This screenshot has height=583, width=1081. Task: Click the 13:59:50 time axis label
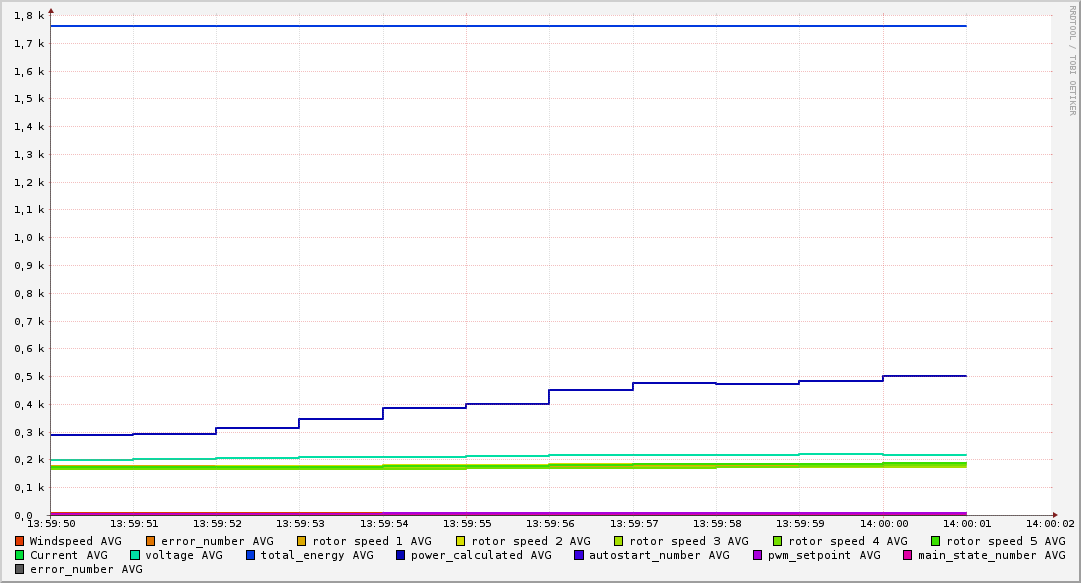tap(50, 523)
